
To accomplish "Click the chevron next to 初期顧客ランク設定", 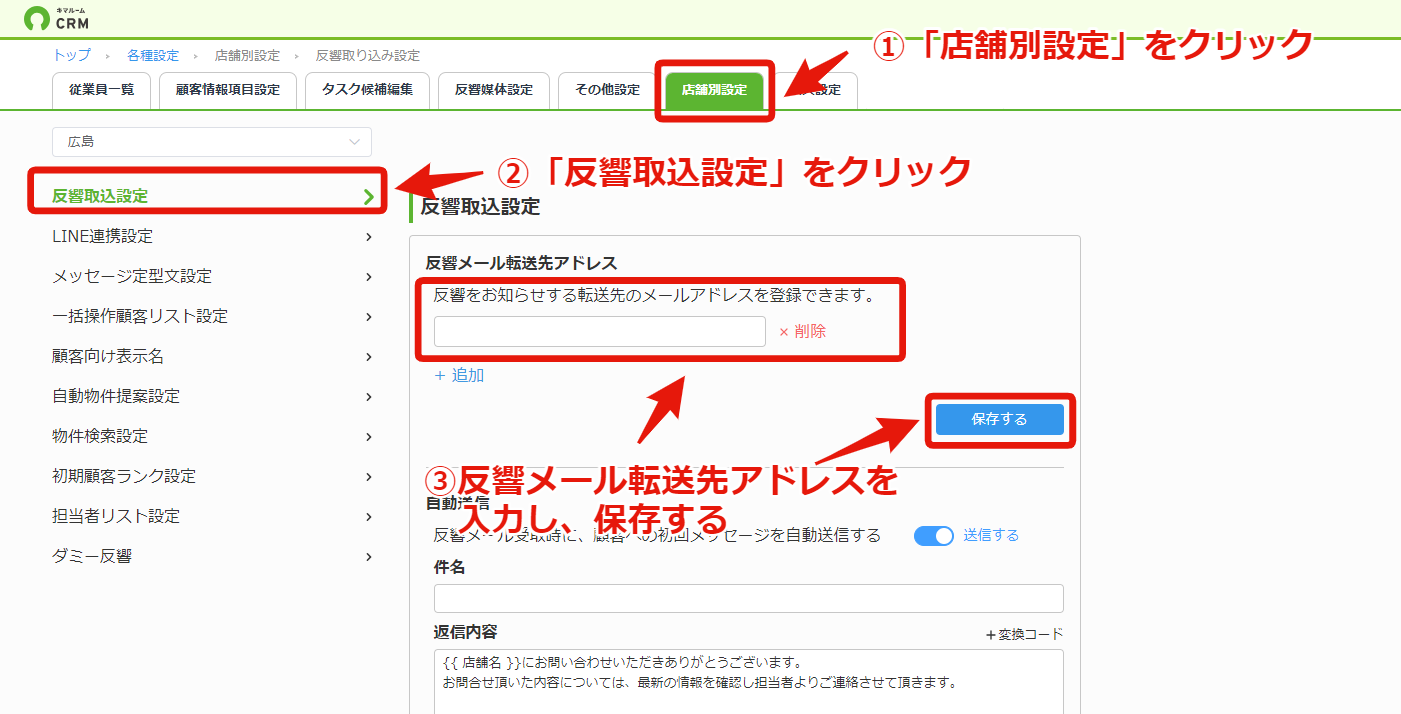I will [369, 477].
